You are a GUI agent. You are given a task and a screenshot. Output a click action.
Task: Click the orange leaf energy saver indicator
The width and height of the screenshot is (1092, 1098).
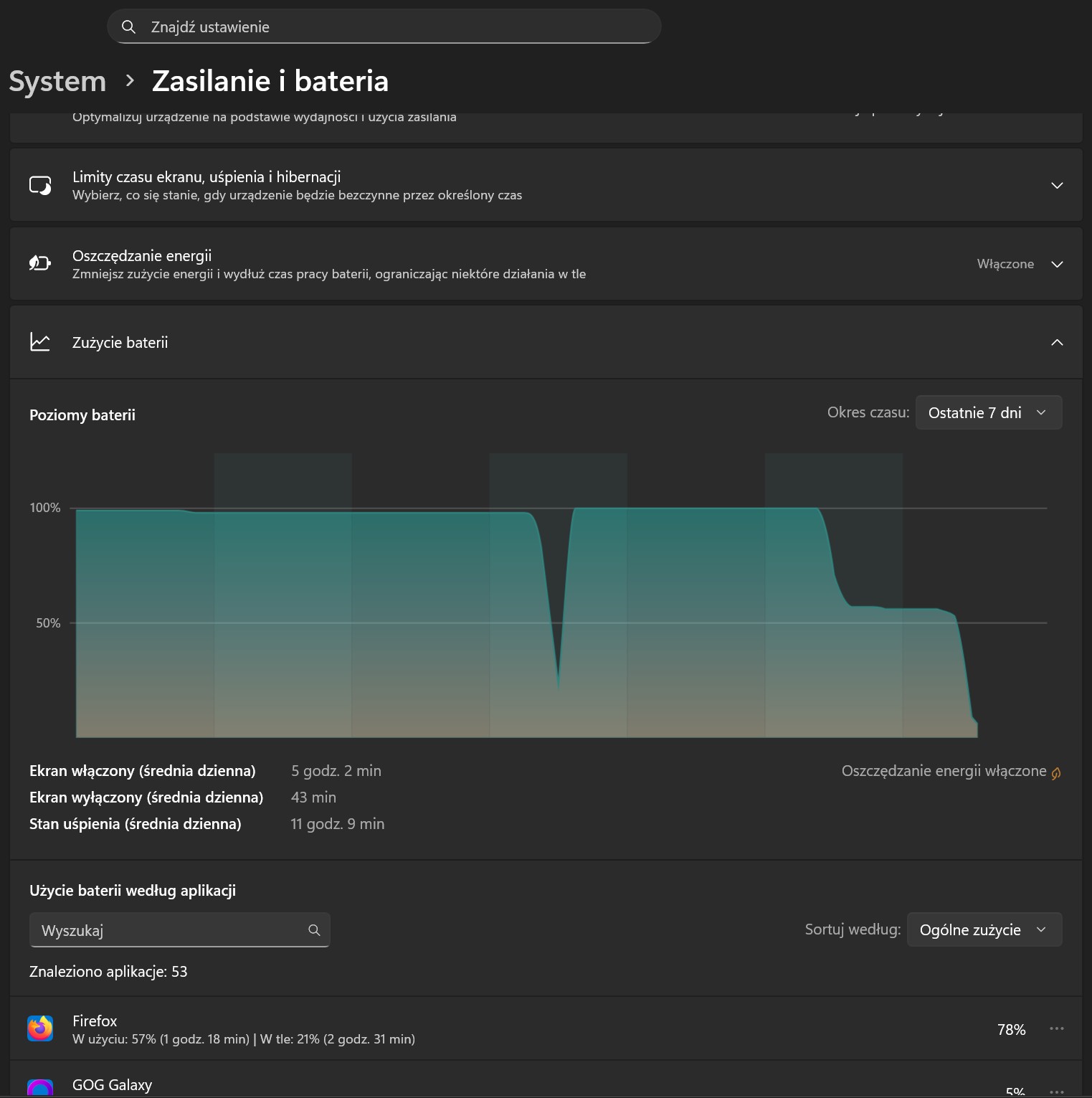[x=1056, y=772]
